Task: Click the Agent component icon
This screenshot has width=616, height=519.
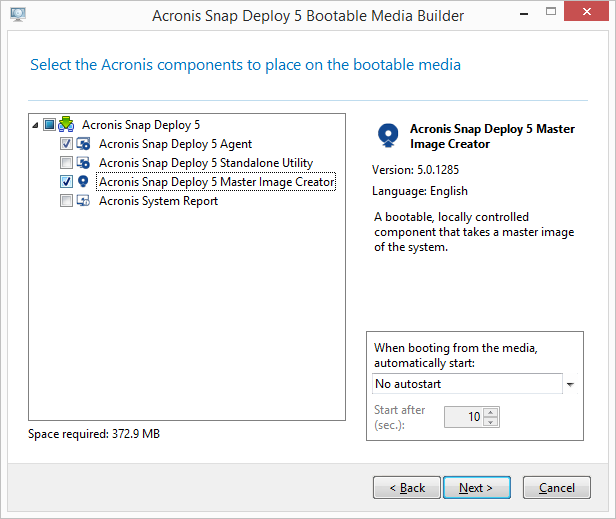Action: pyautogui.click(x=84, y=144)
